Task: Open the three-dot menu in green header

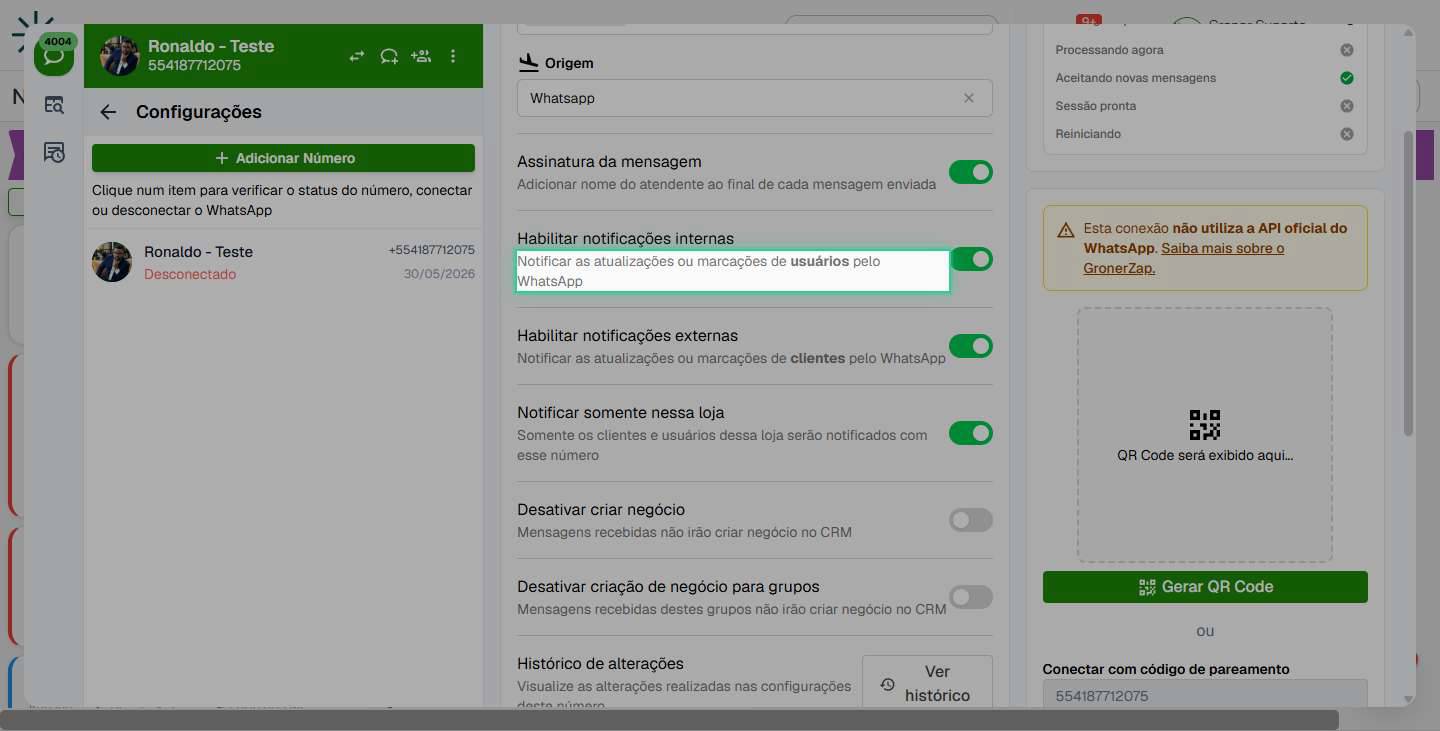Action: (453, 56)
